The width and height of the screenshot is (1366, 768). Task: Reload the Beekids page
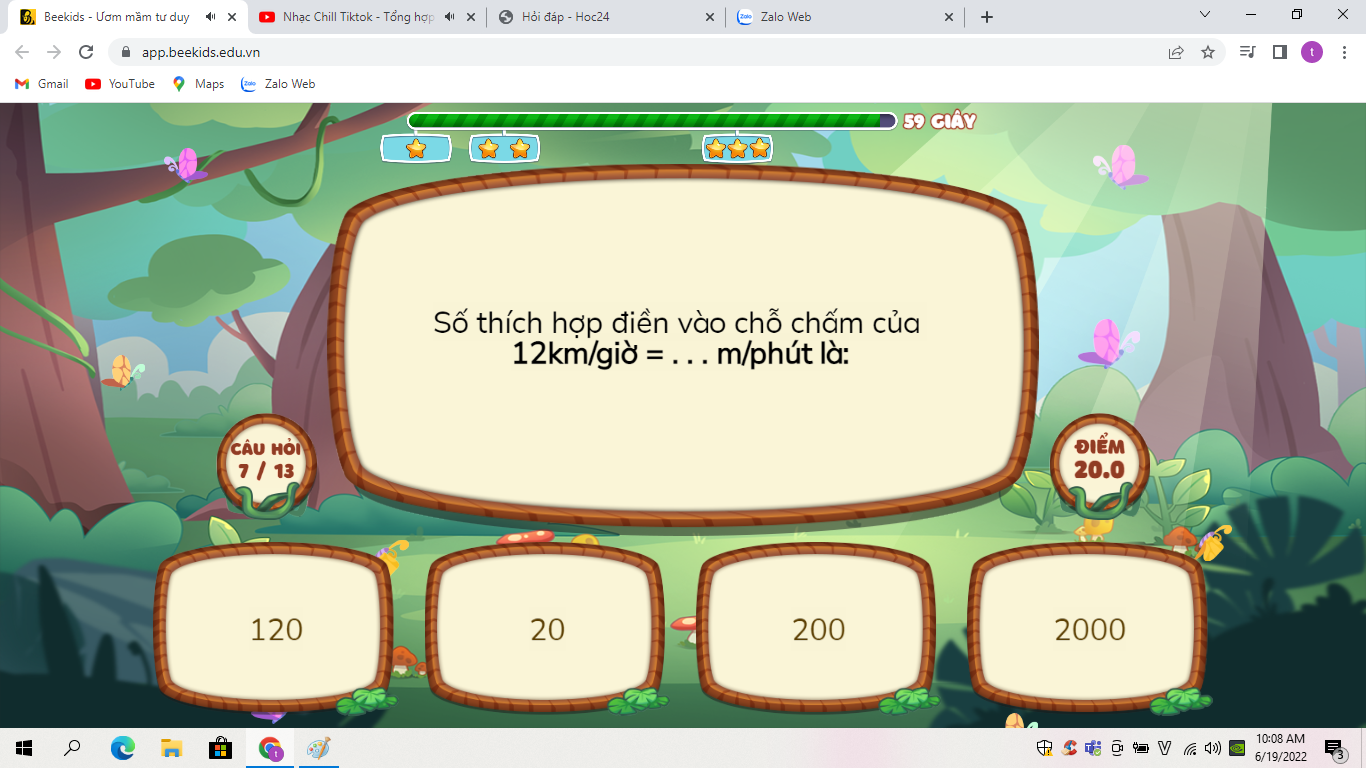[86, 52]
